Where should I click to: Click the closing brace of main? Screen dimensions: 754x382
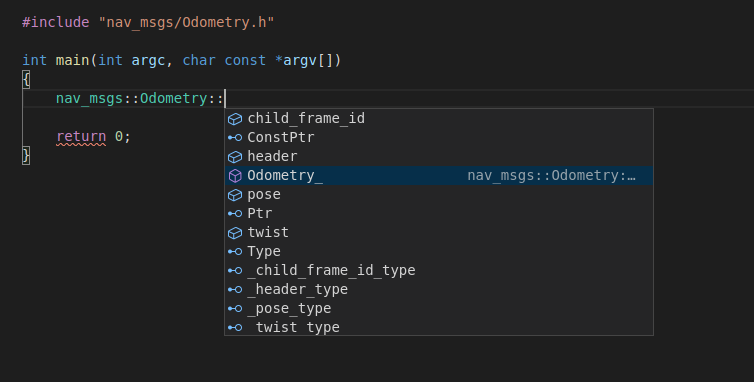click(x=26, y=155)
